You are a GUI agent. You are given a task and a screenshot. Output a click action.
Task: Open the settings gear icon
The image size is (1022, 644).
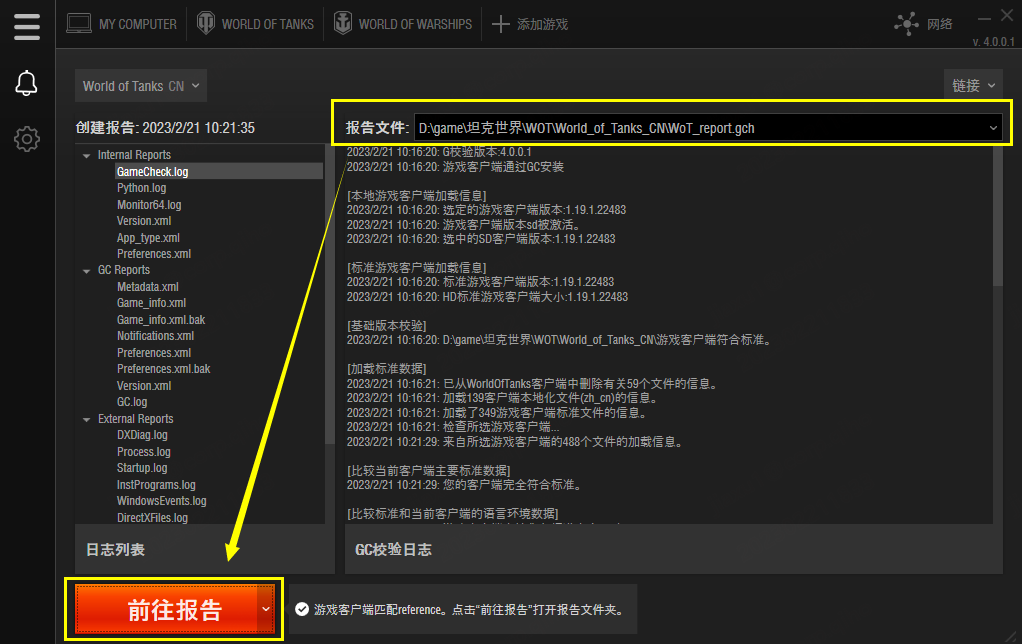click(27, 139)
